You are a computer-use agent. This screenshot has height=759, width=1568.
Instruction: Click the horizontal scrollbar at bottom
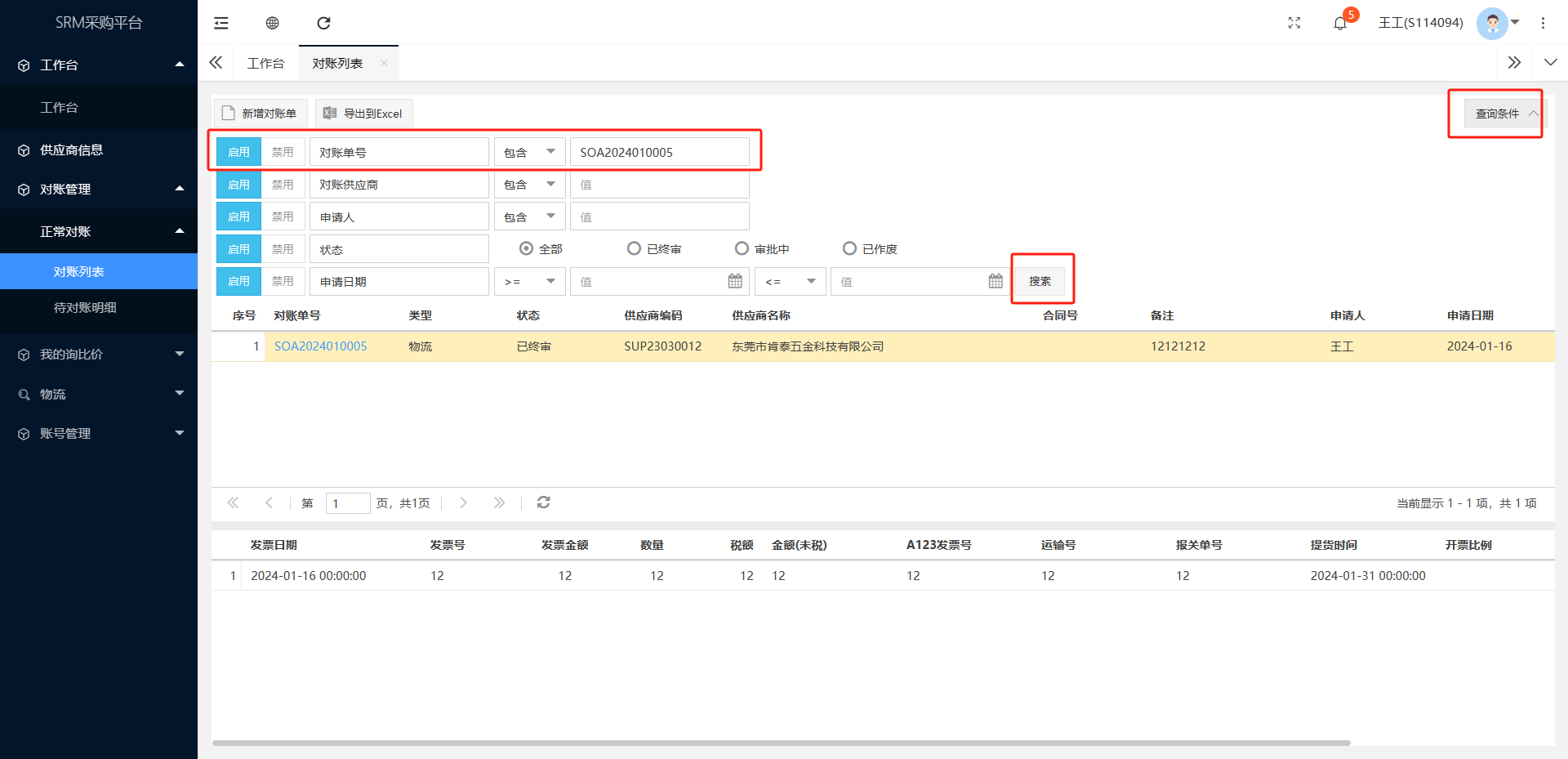tap(781, 743)
